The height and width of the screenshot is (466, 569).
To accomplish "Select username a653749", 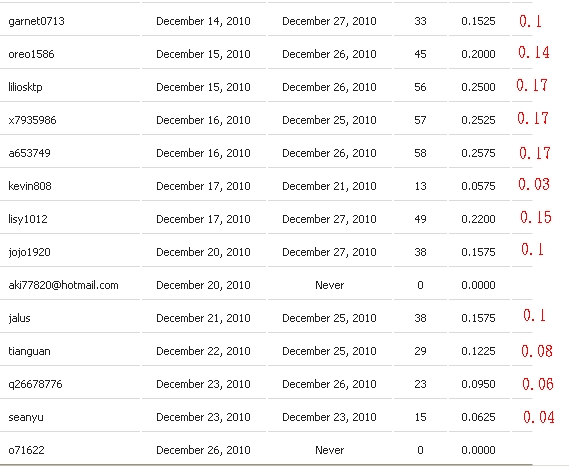I will 29,153.
